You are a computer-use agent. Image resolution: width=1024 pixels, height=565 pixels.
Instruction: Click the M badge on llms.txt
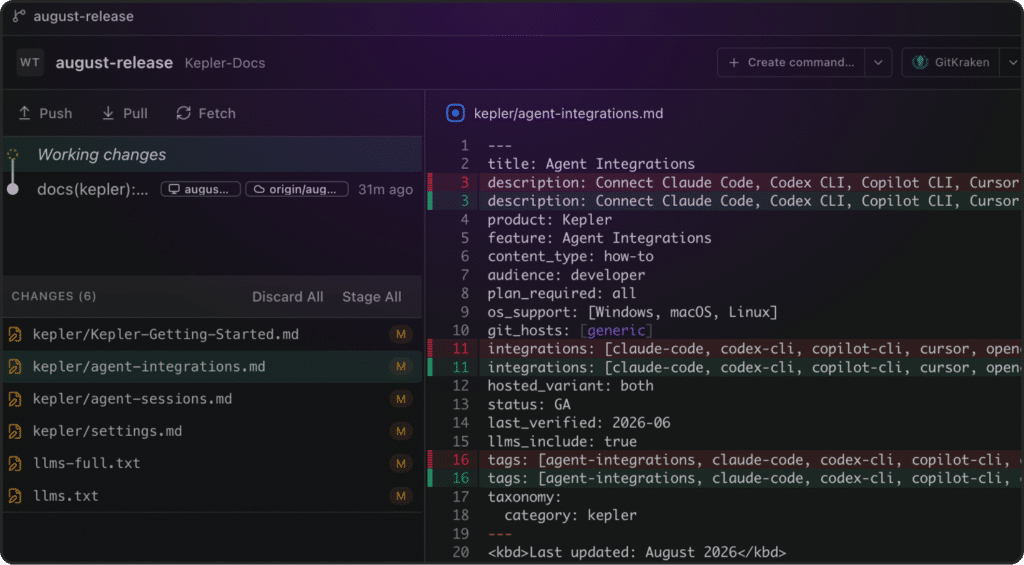pos(401,496)
